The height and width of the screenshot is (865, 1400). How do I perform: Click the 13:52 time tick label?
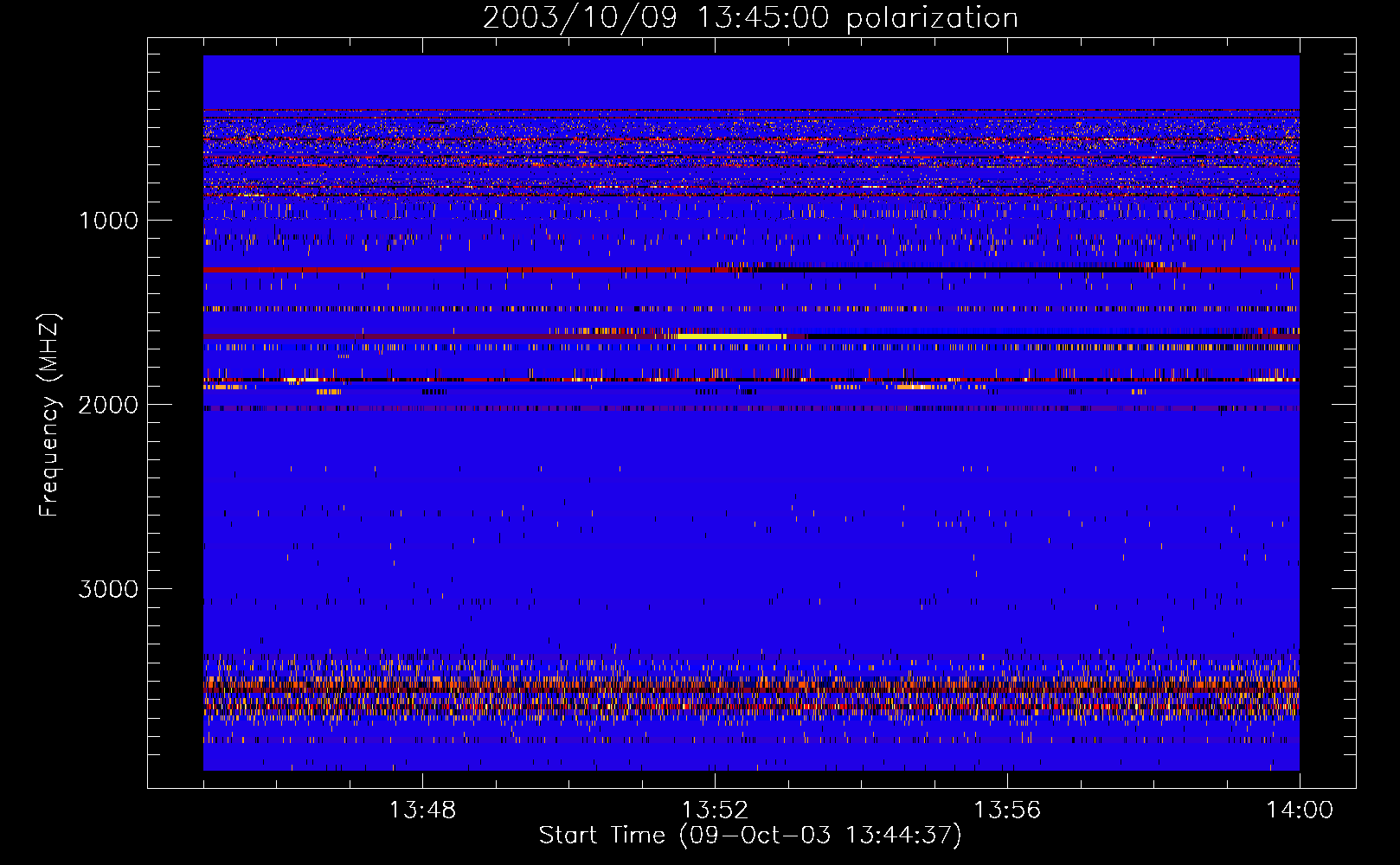pyautogui.click(x=715, y=811)
